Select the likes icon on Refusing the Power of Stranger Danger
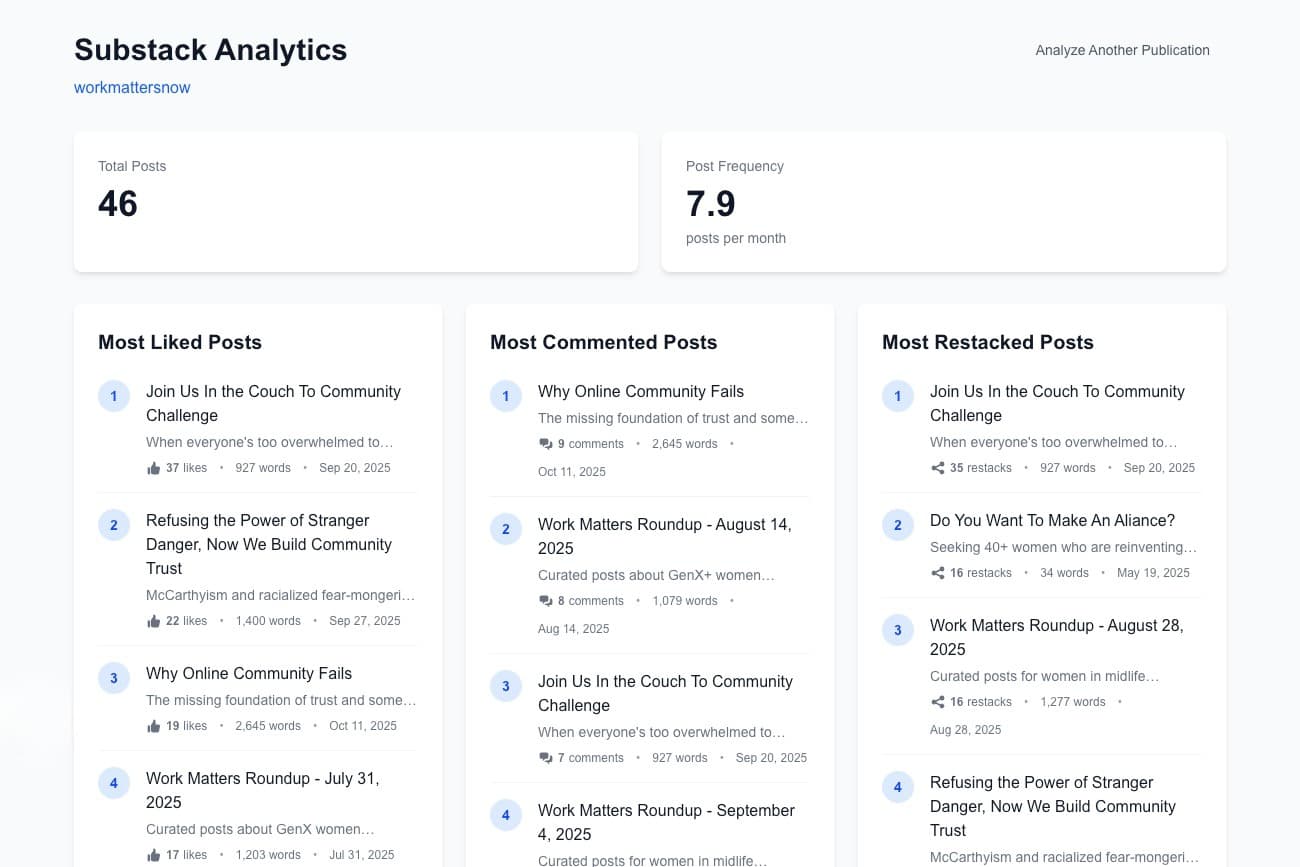This screenshot has height=867, width=1300. tap(154, 620)
